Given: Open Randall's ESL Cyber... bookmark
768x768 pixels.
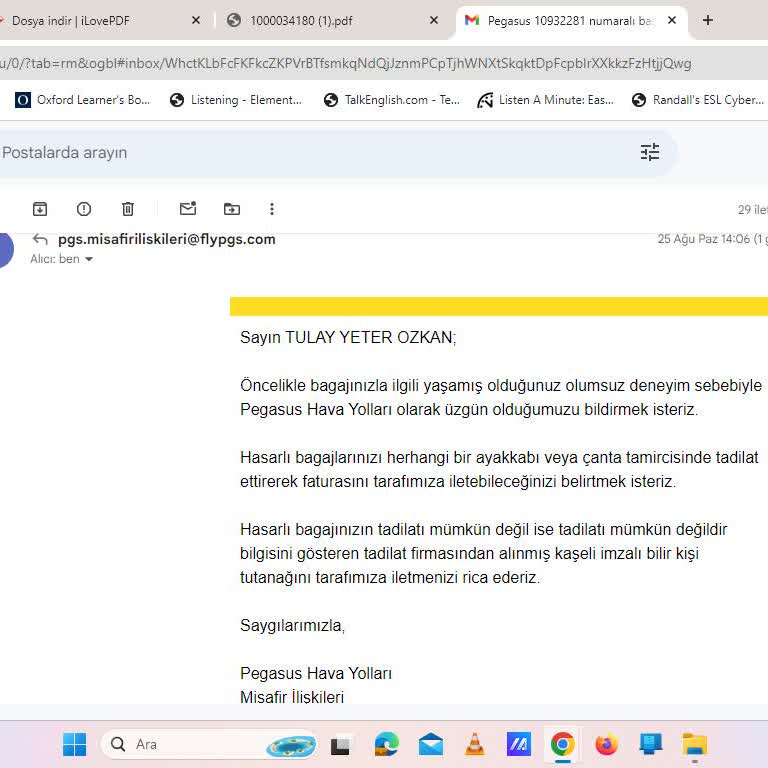Looking at the screenshot, I should click(x=698, y=100).
